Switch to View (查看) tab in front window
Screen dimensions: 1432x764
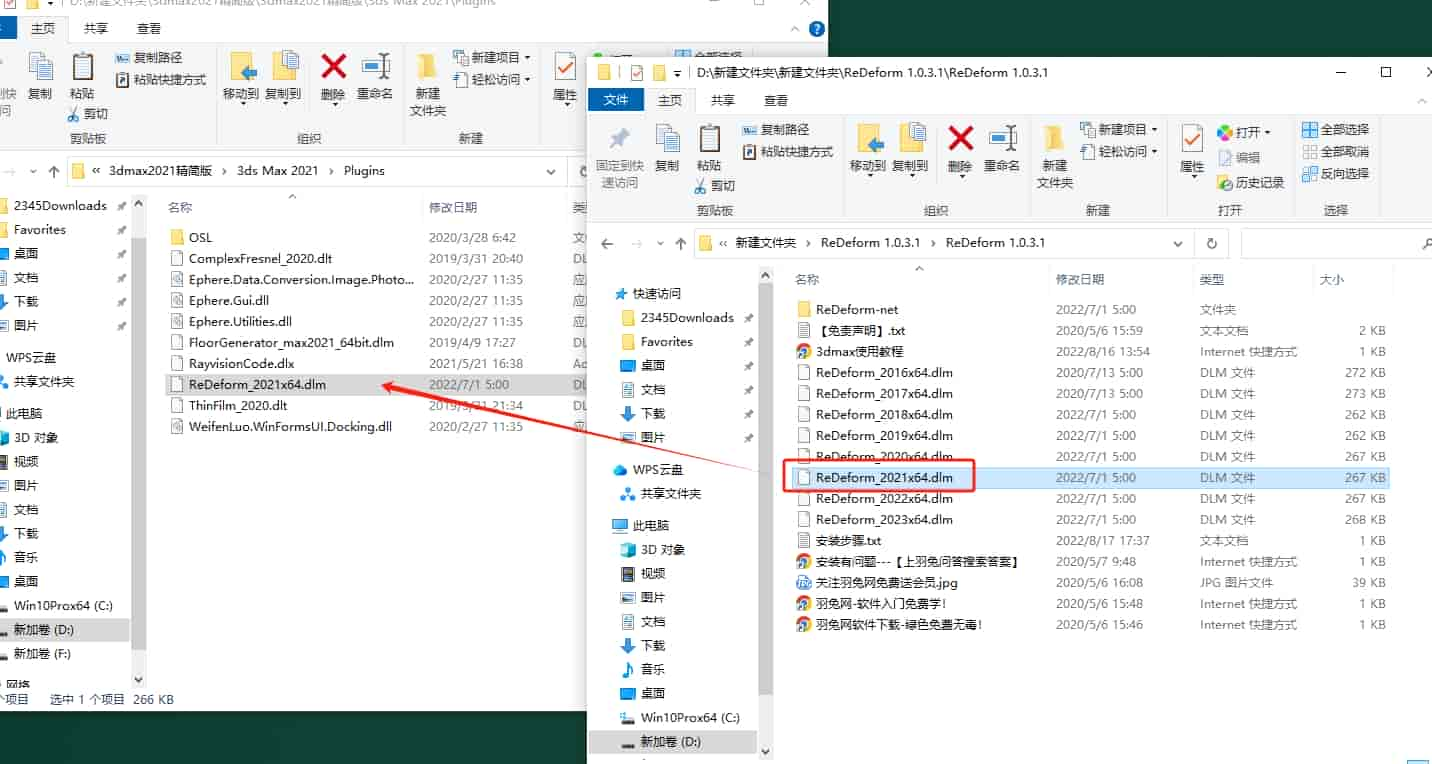776,100
